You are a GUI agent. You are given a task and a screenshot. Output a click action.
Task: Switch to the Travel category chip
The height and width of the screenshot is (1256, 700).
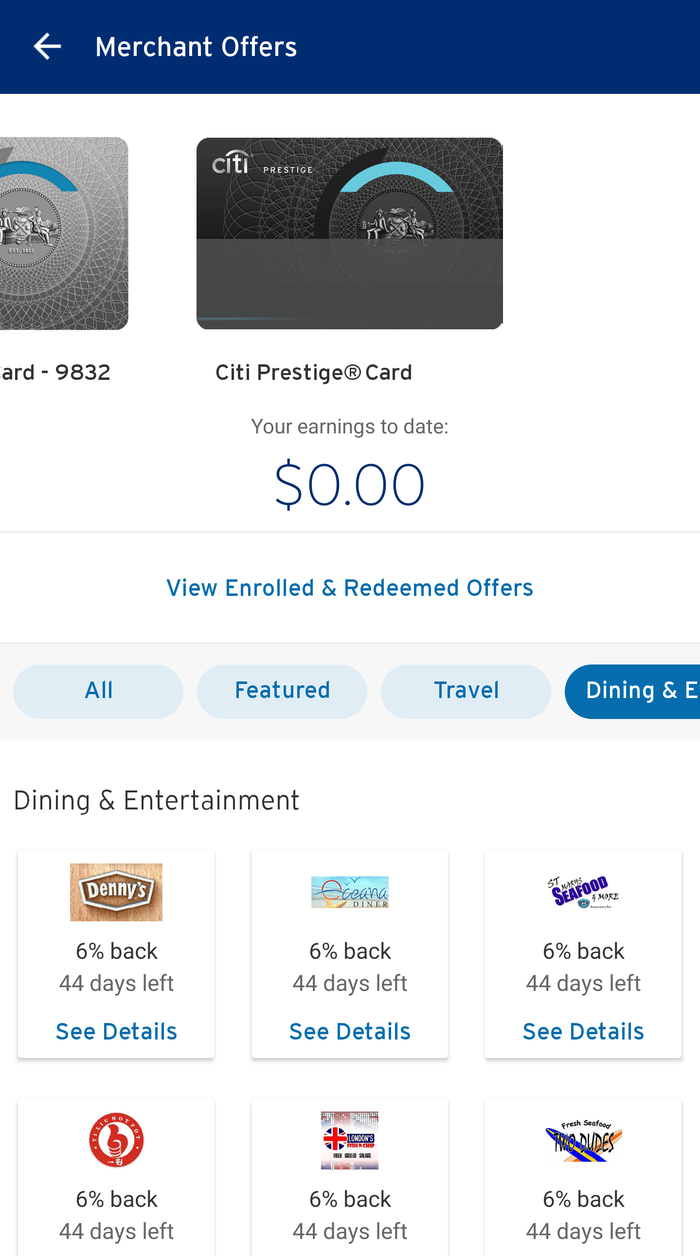point(466,691)
